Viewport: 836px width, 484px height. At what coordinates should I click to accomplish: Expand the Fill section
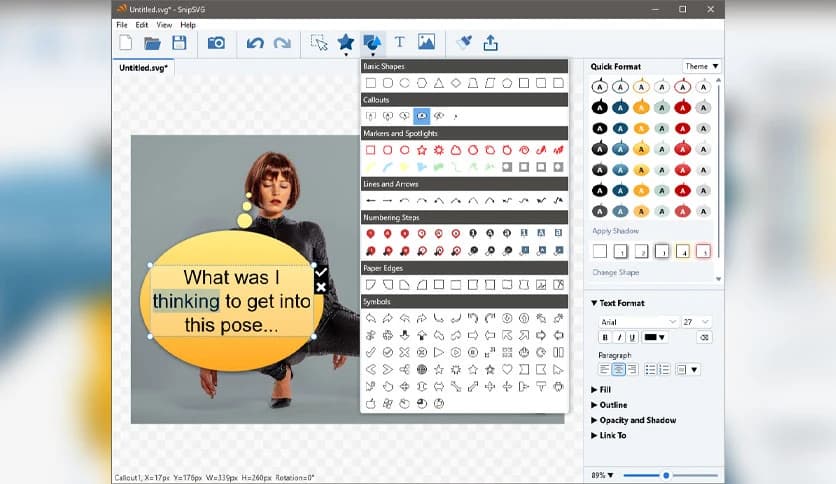[601, 390]
